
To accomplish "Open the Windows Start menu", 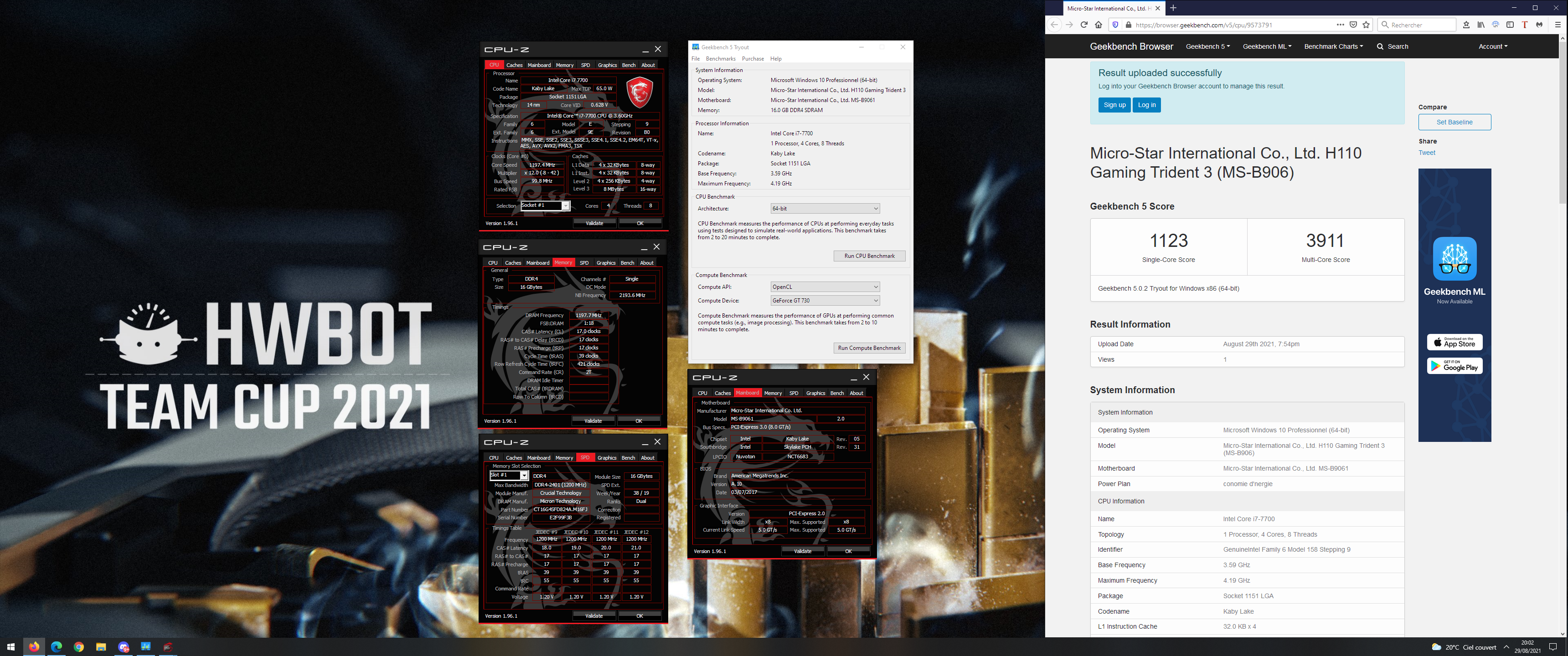I will [10, 647].
